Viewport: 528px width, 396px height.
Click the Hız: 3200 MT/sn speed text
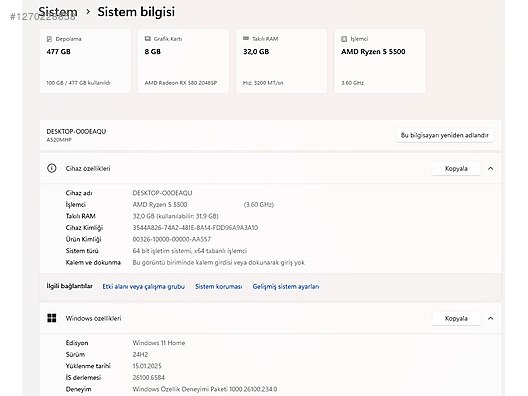[263, 83]
